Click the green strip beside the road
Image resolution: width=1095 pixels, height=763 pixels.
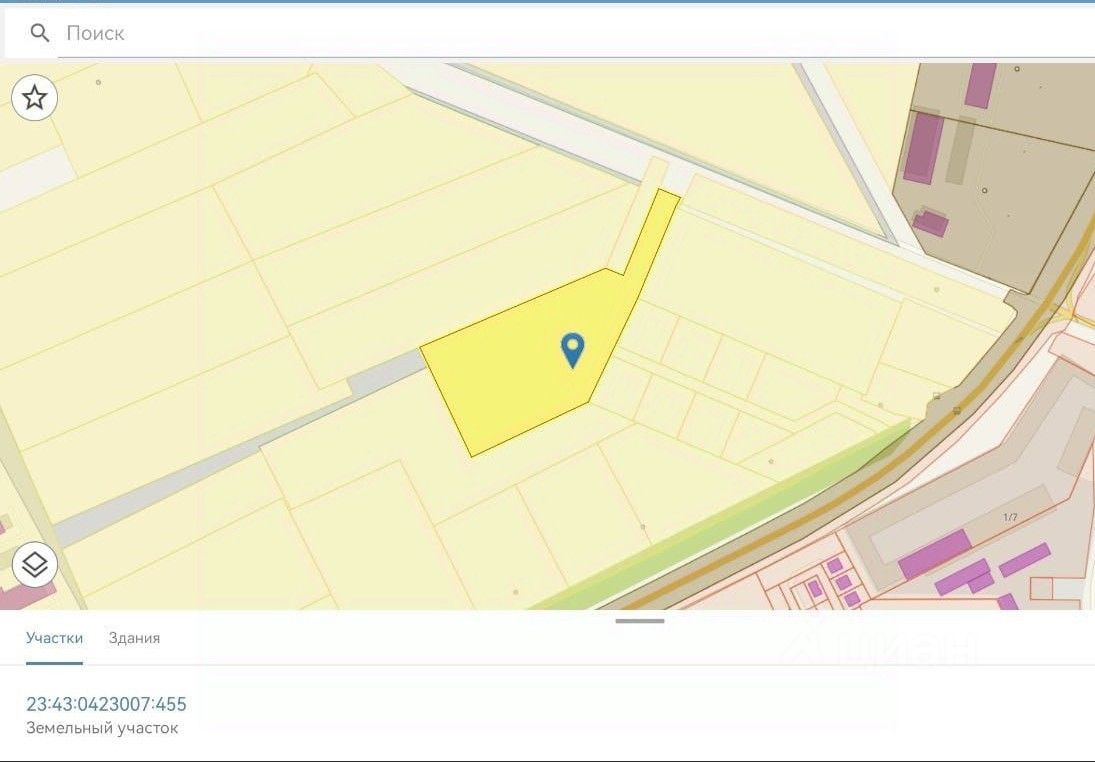726,513
